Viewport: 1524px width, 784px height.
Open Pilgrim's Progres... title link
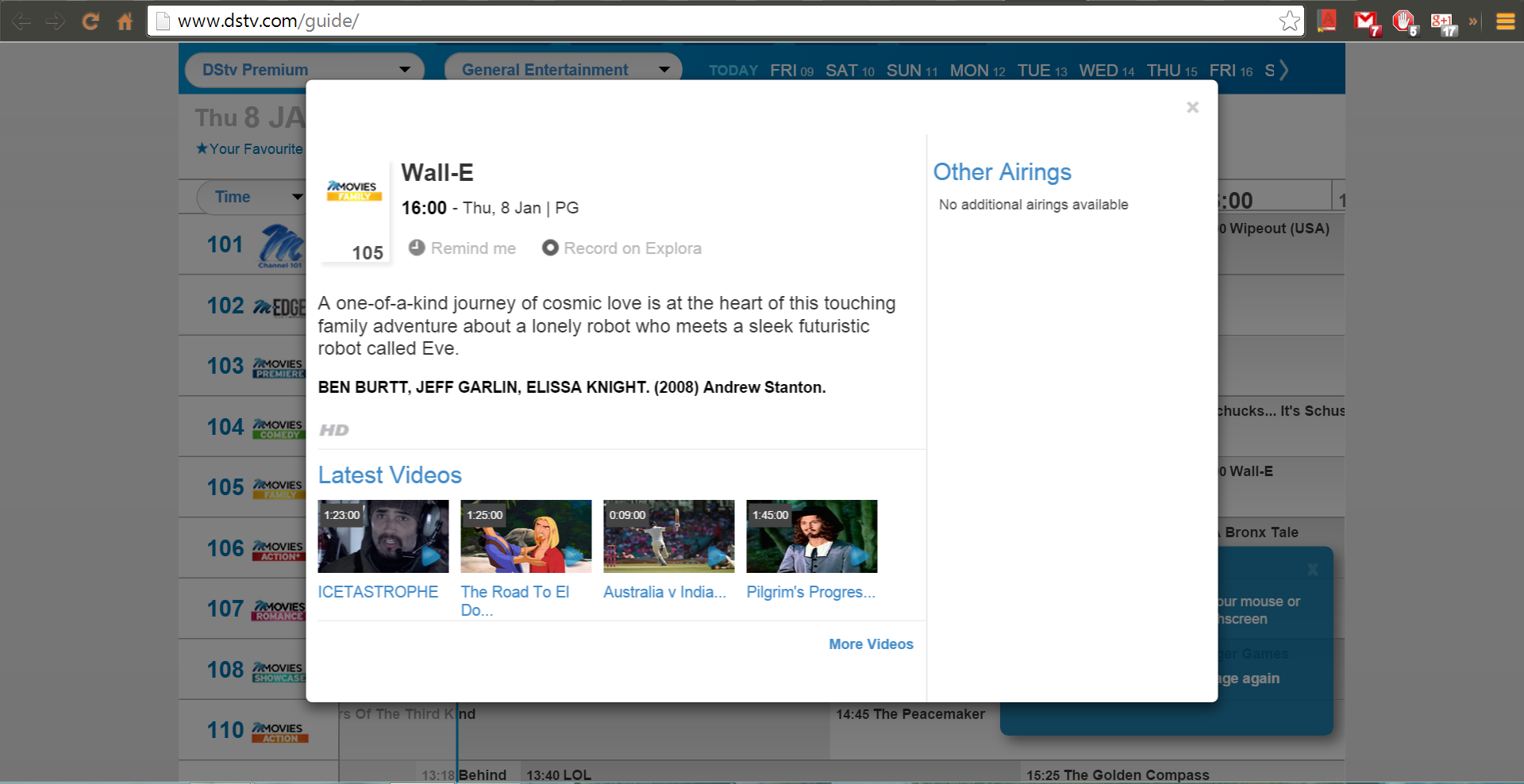click(x=810, y=592)
